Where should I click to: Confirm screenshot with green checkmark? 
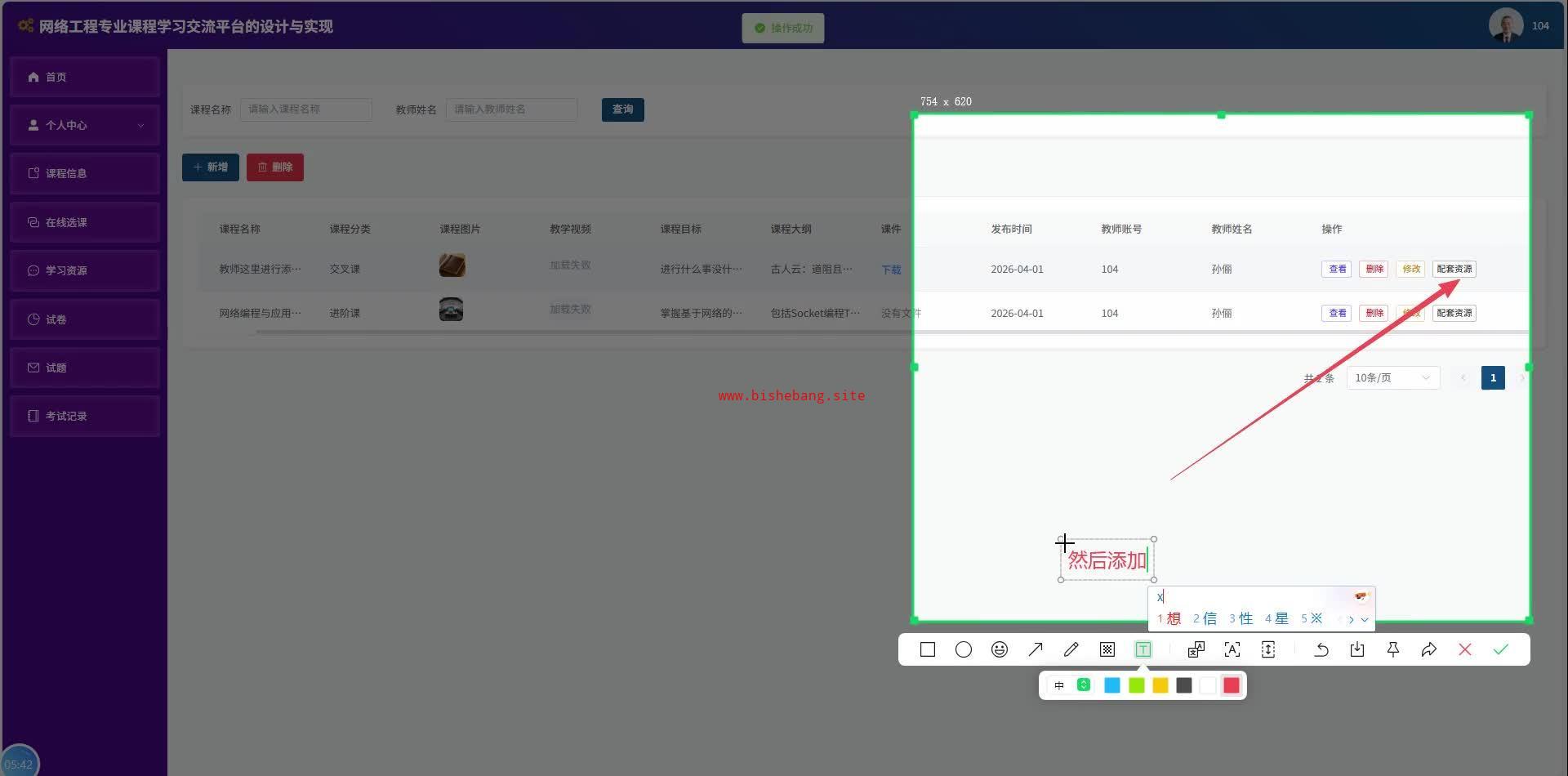pos(1501,649)
